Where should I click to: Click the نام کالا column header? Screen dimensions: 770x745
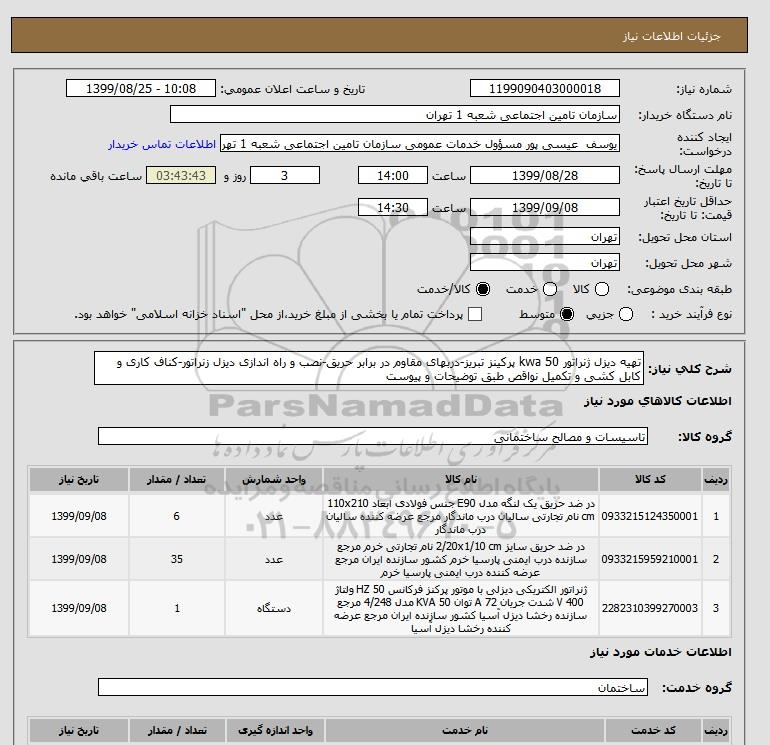coord(461,479)
